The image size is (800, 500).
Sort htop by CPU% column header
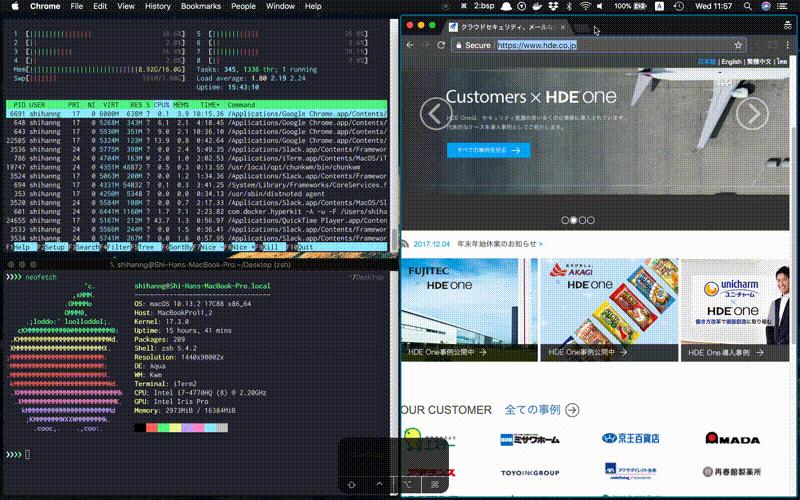[161, 105]
